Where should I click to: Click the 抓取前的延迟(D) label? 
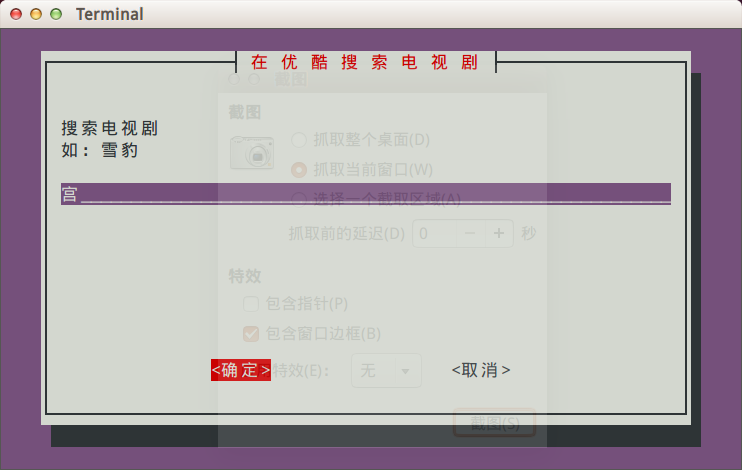pos(347,233)
